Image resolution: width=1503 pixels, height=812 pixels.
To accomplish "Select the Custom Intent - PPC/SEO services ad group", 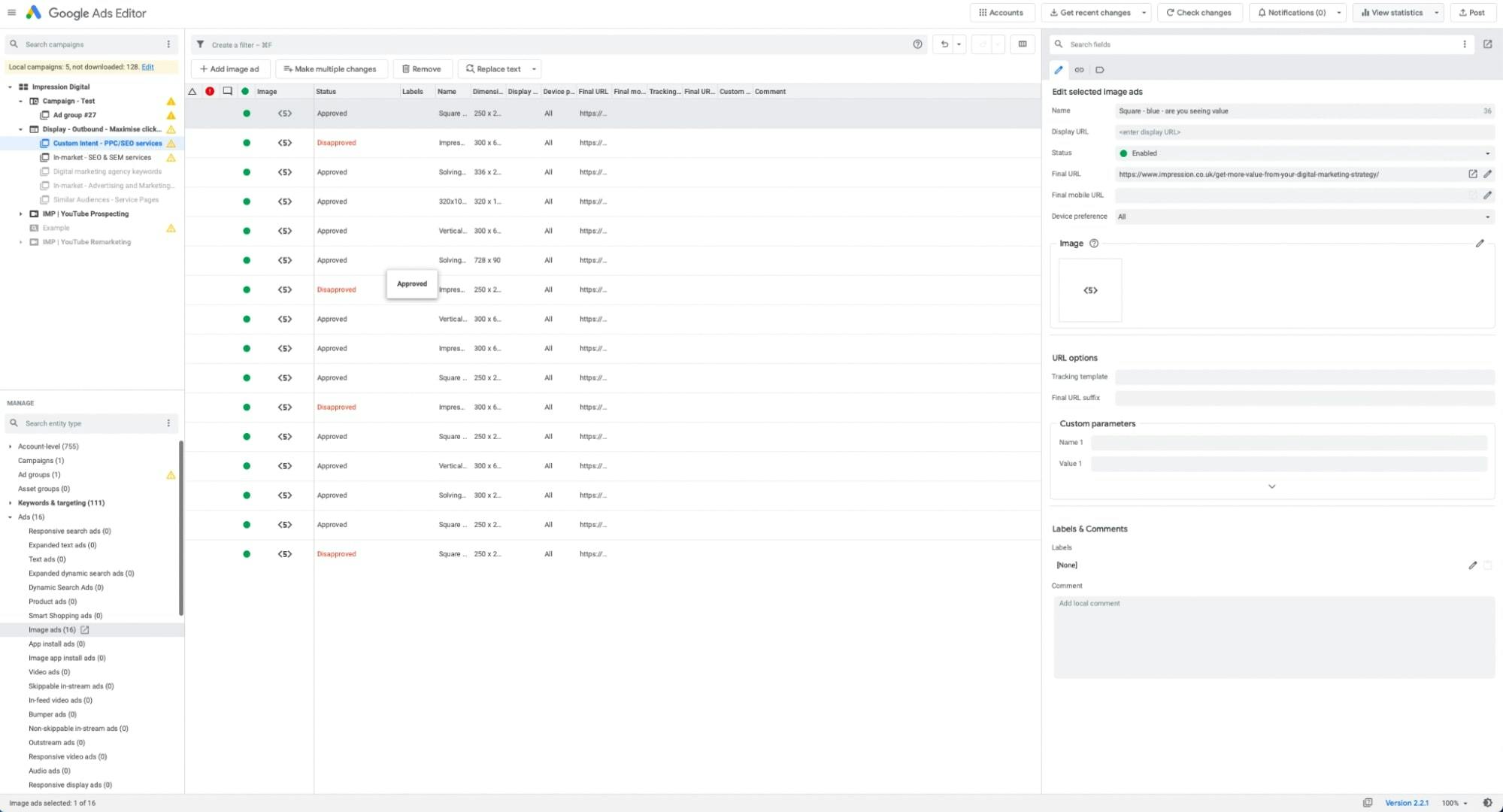I will coord(106,143).
